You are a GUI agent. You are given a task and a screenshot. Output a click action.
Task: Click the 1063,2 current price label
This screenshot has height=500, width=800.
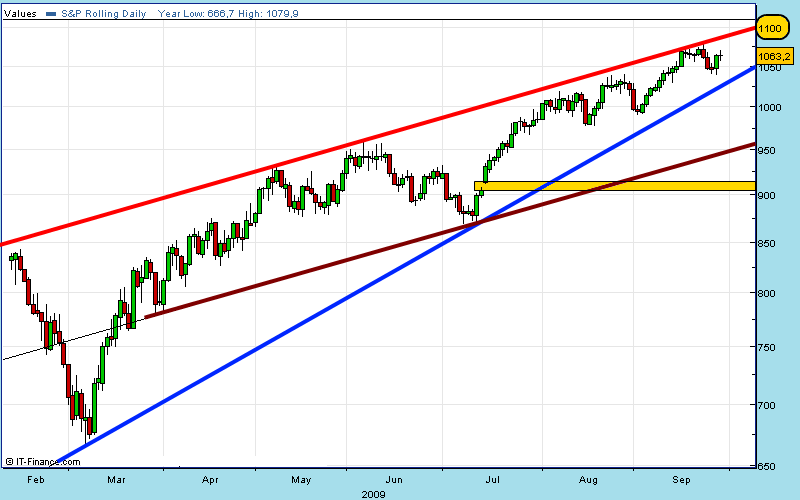tap(771, 57)
